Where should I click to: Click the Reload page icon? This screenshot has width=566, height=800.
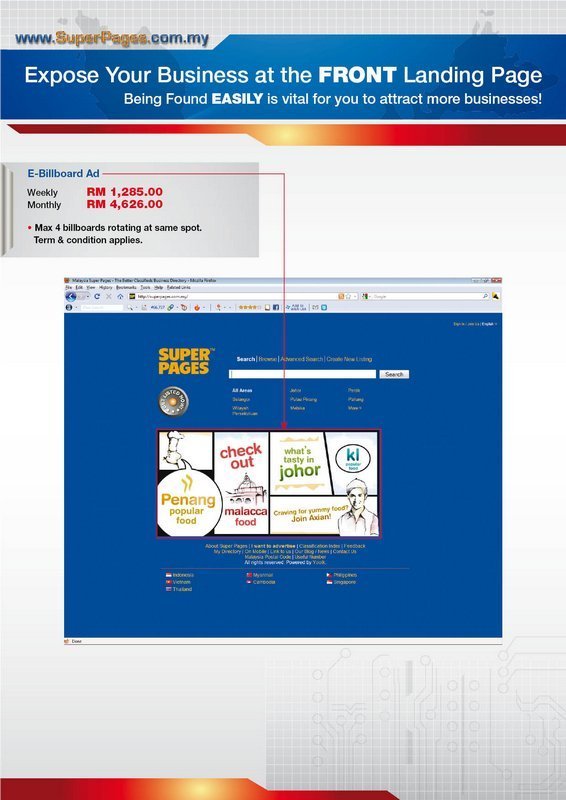[x=97, y=296]
